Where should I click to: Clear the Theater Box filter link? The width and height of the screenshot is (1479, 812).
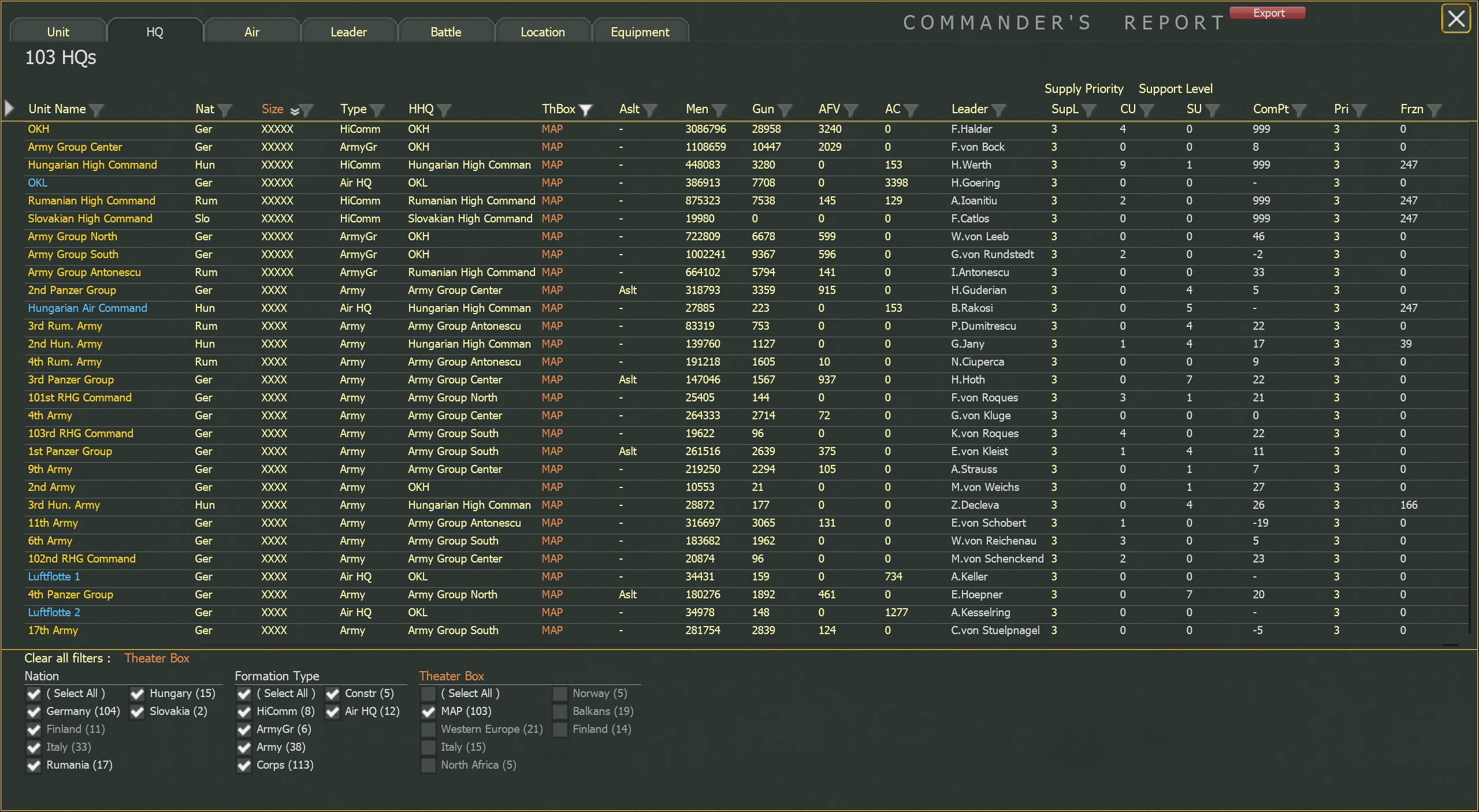coord(157,658)
